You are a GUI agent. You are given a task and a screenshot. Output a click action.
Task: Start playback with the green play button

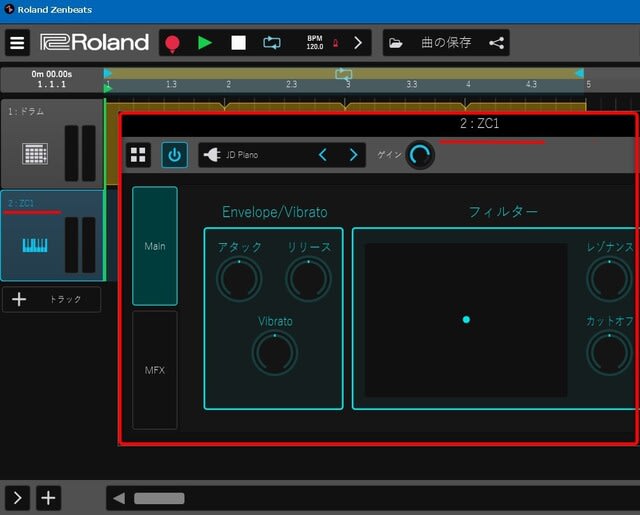point(205,42)
